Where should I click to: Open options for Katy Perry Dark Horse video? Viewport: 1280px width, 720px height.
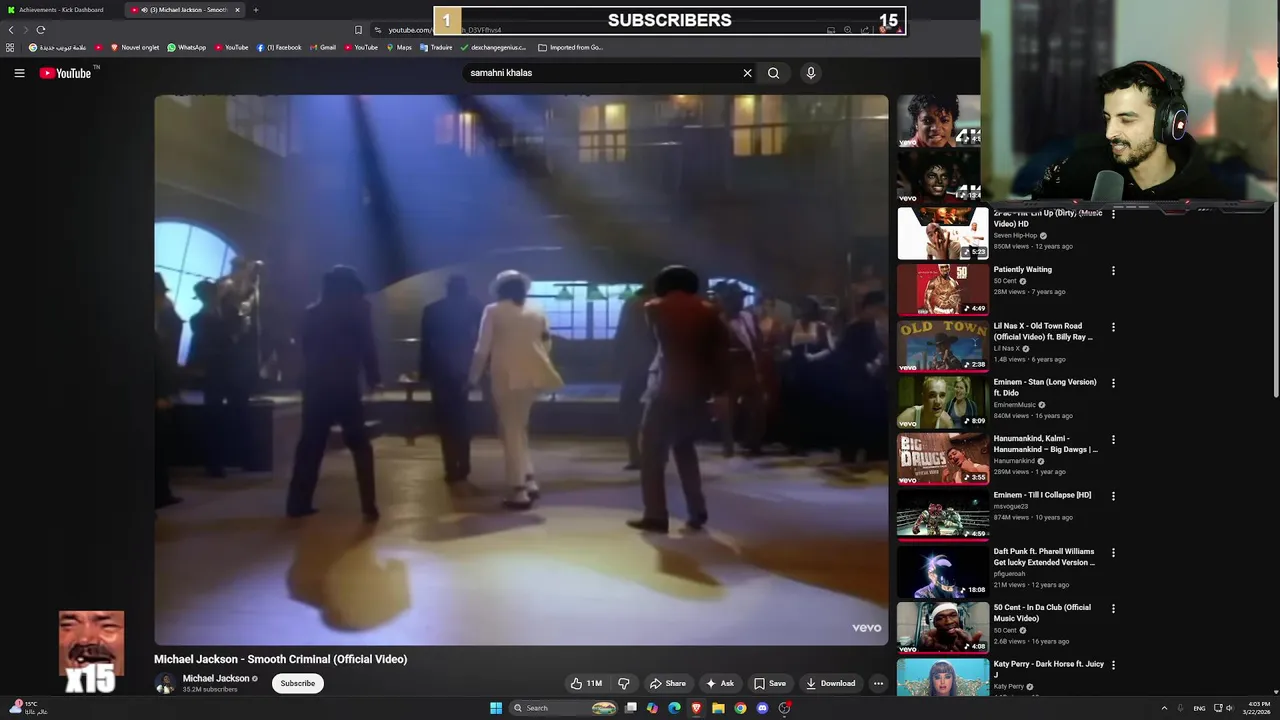[1113, 665]
